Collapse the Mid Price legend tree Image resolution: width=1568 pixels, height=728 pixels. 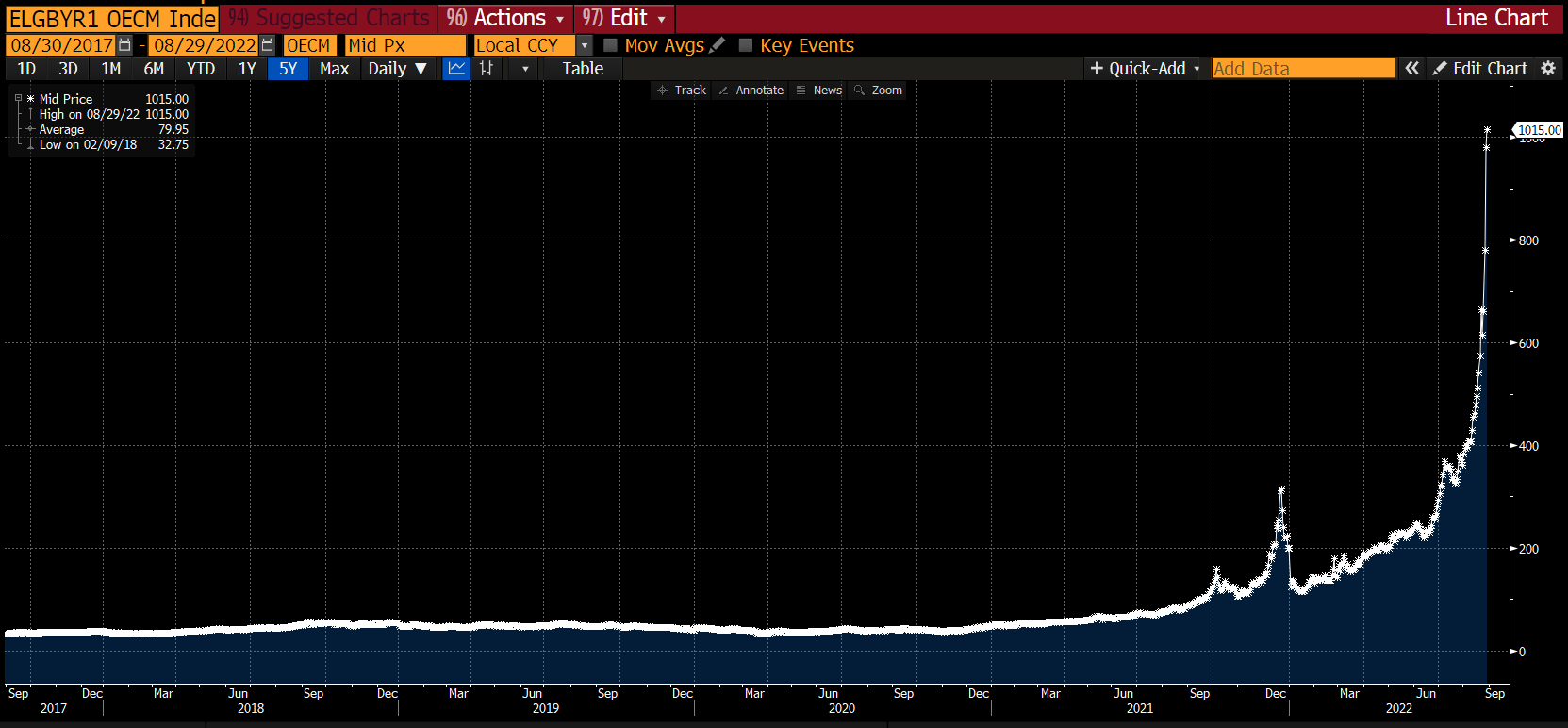pos(18,98)
